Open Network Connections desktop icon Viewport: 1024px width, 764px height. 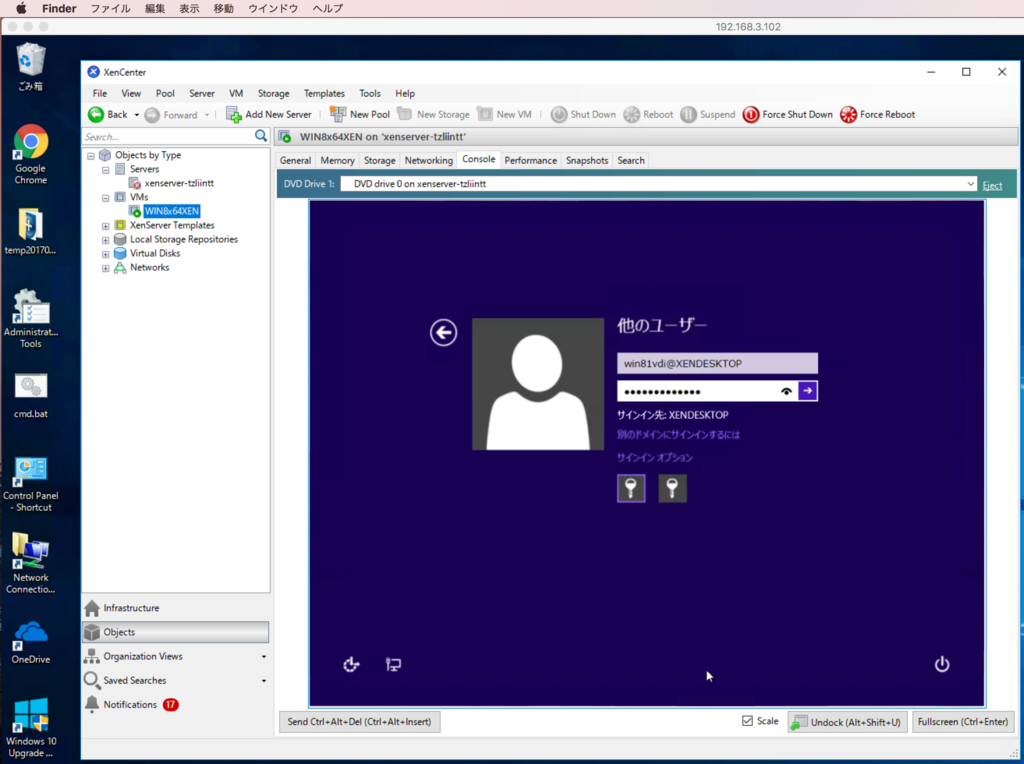pos(31,564)
